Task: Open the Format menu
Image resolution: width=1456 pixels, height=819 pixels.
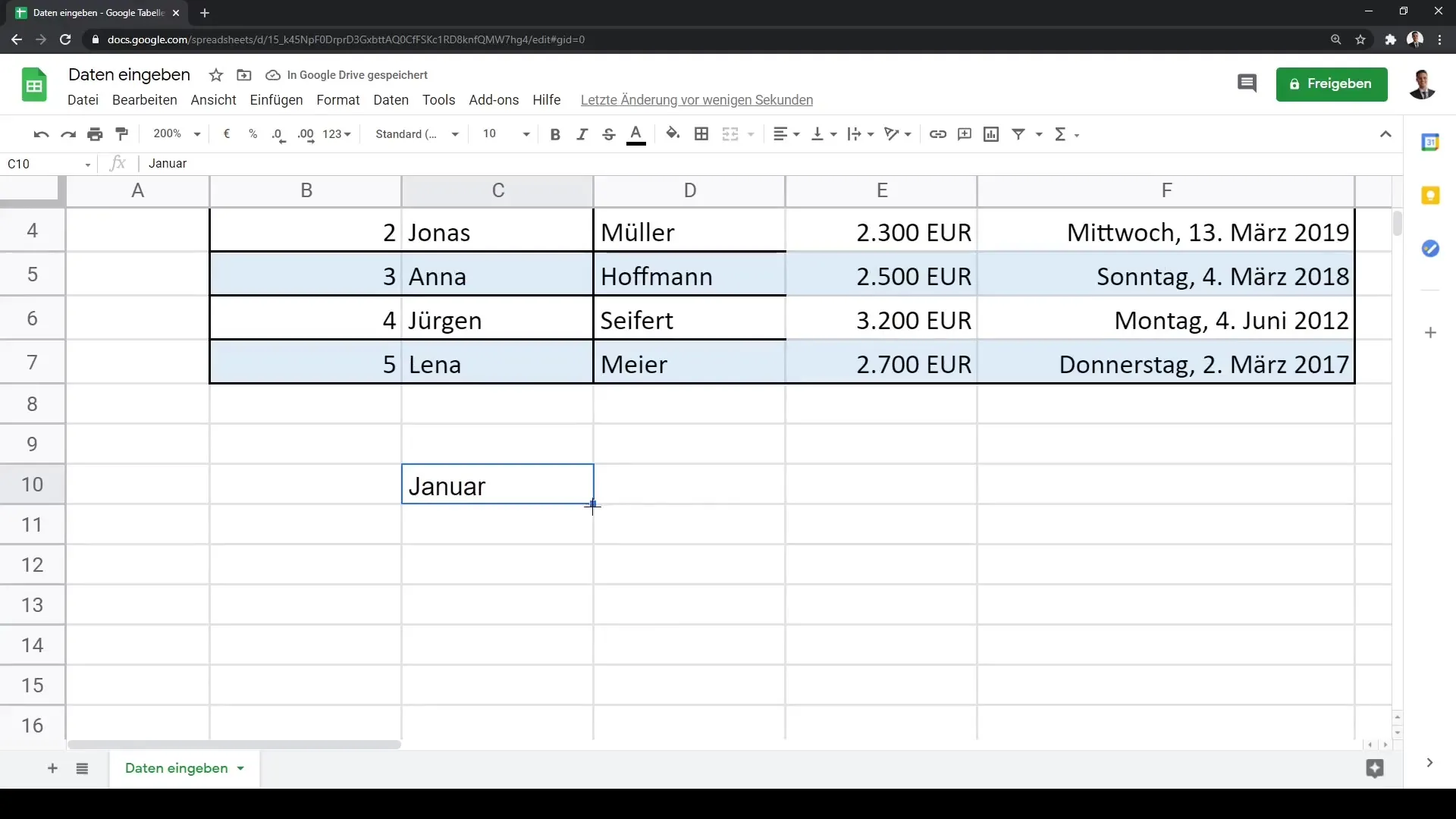Action: [x=337, y=100]
